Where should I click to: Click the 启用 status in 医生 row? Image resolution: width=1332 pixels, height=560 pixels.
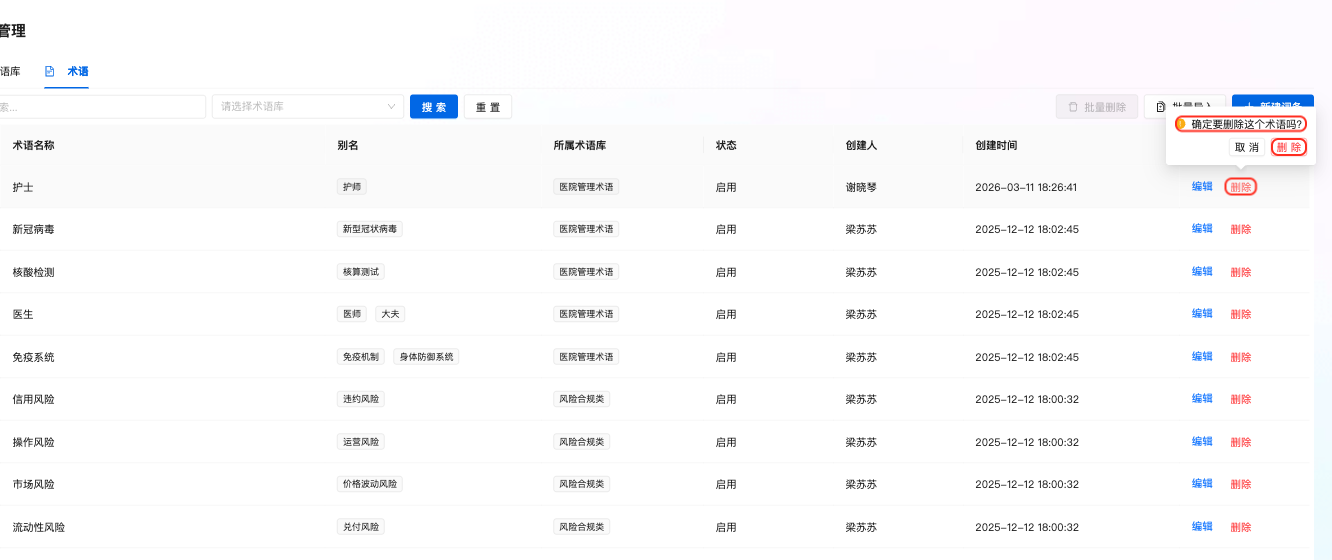point(726,314)
